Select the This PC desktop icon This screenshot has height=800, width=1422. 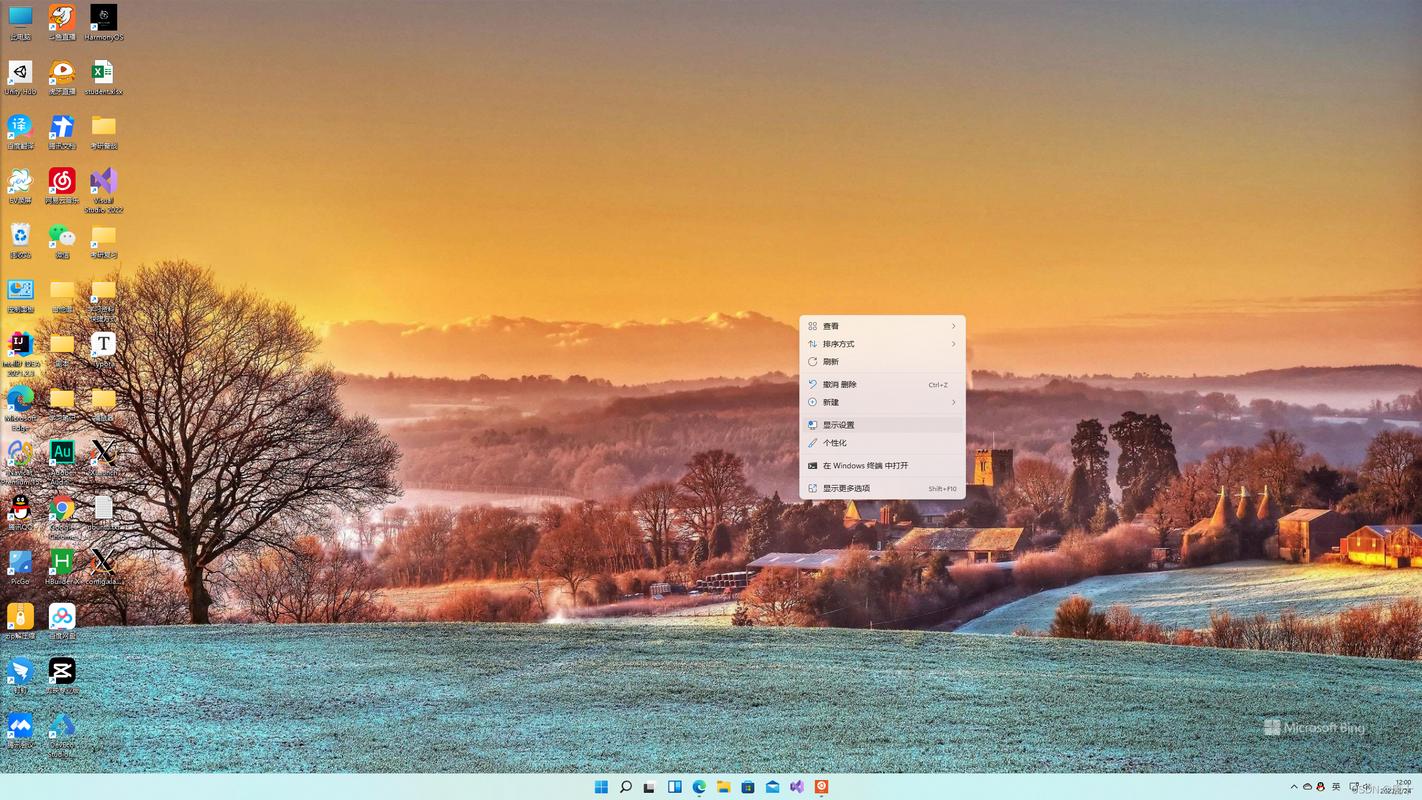(x=20, y=22)
